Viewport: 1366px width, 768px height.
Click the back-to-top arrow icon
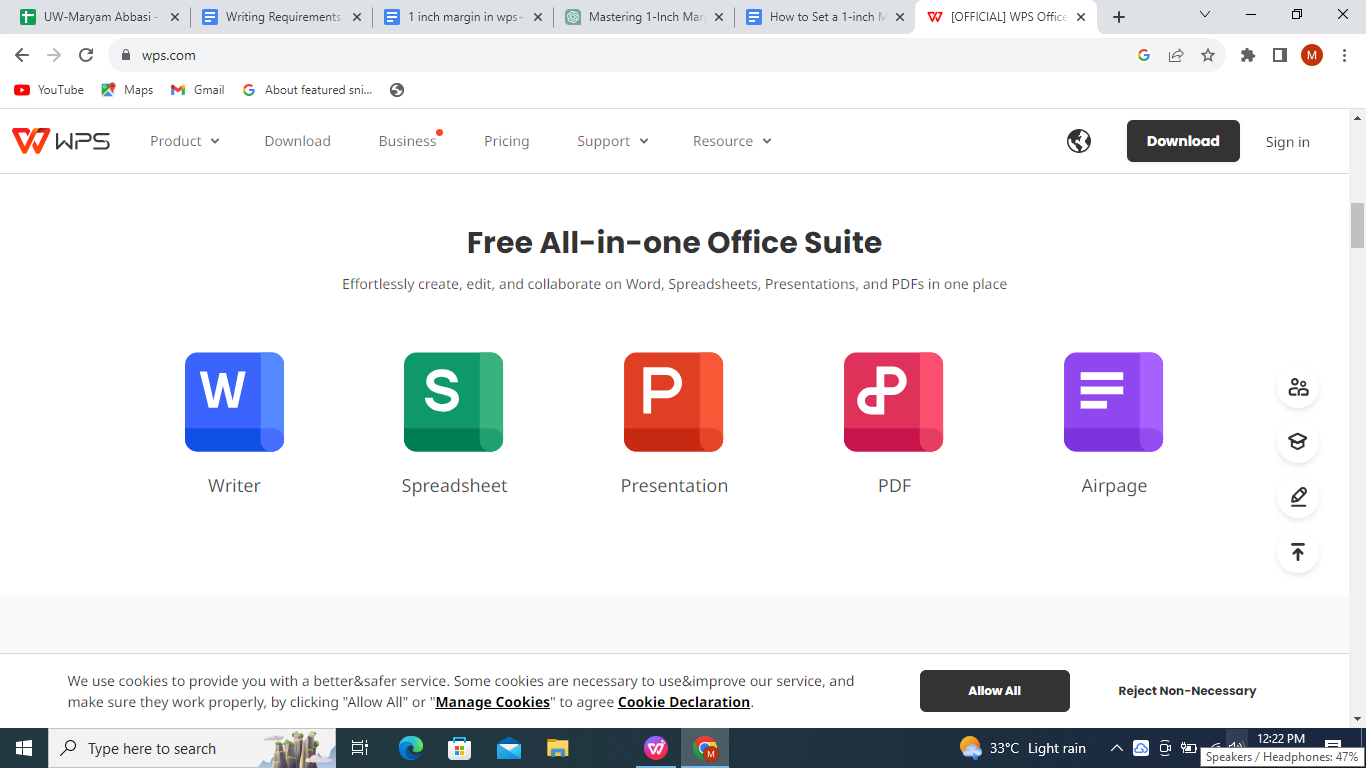pos(1297,551)
